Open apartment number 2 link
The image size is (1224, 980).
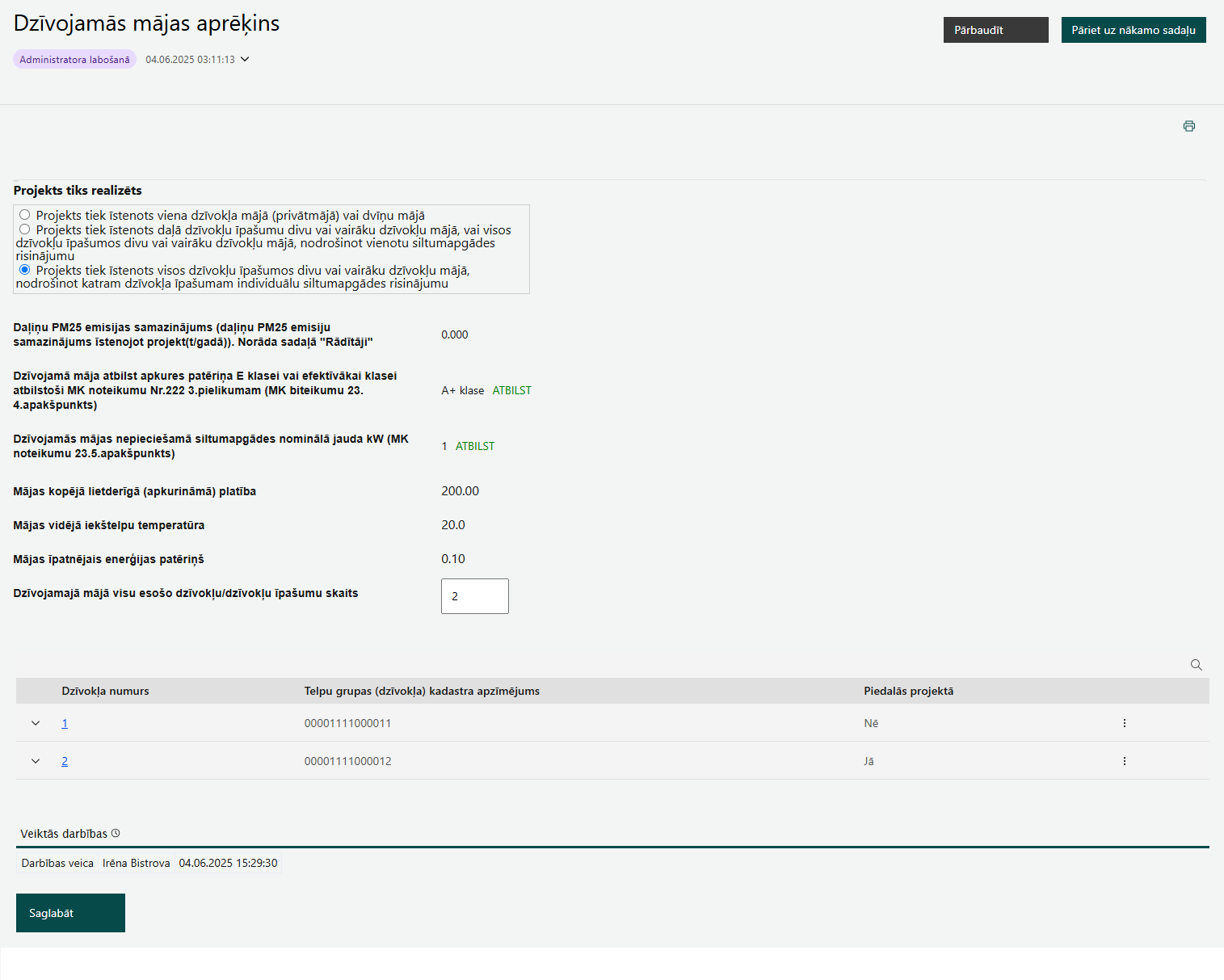[65, 761]
